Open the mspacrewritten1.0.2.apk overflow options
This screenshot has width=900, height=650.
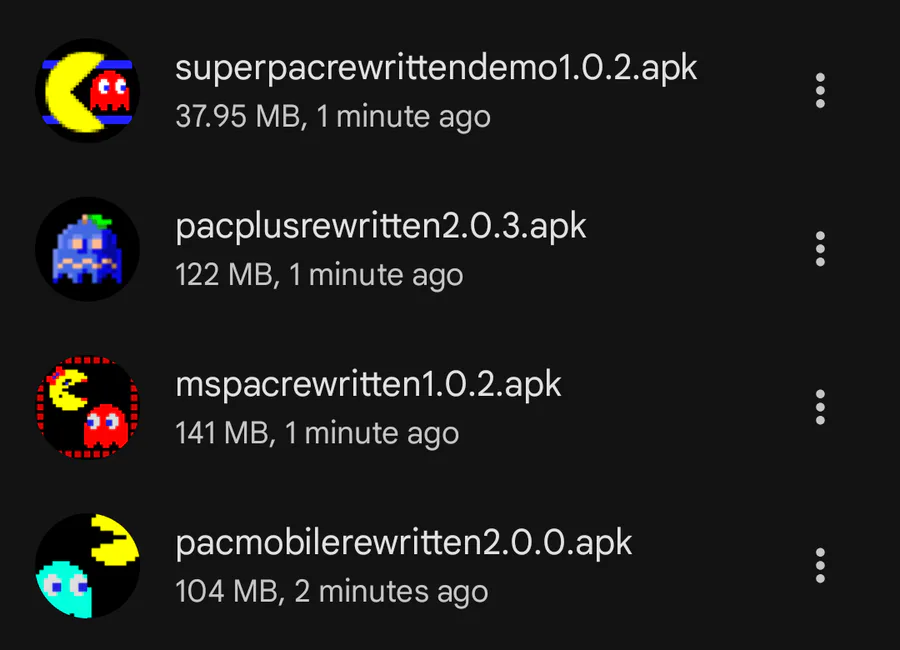[820, 407]
